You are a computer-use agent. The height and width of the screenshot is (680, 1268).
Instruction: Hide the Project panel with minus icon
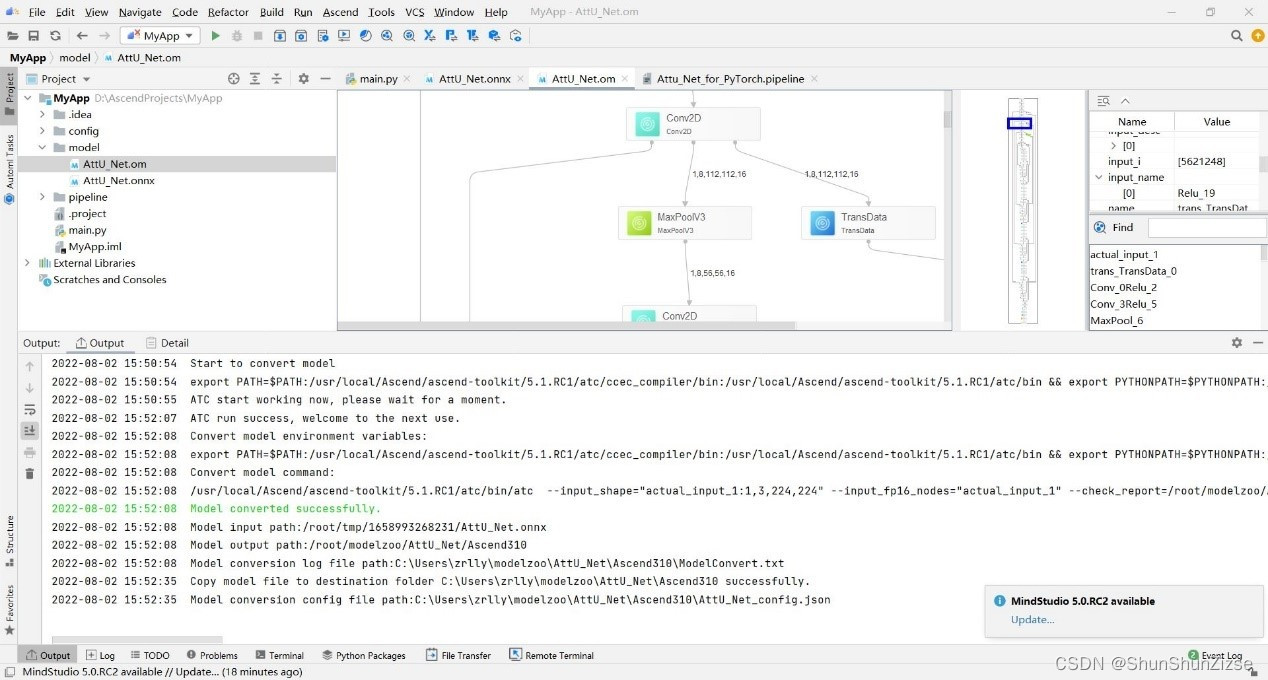(x=325, y=78)
